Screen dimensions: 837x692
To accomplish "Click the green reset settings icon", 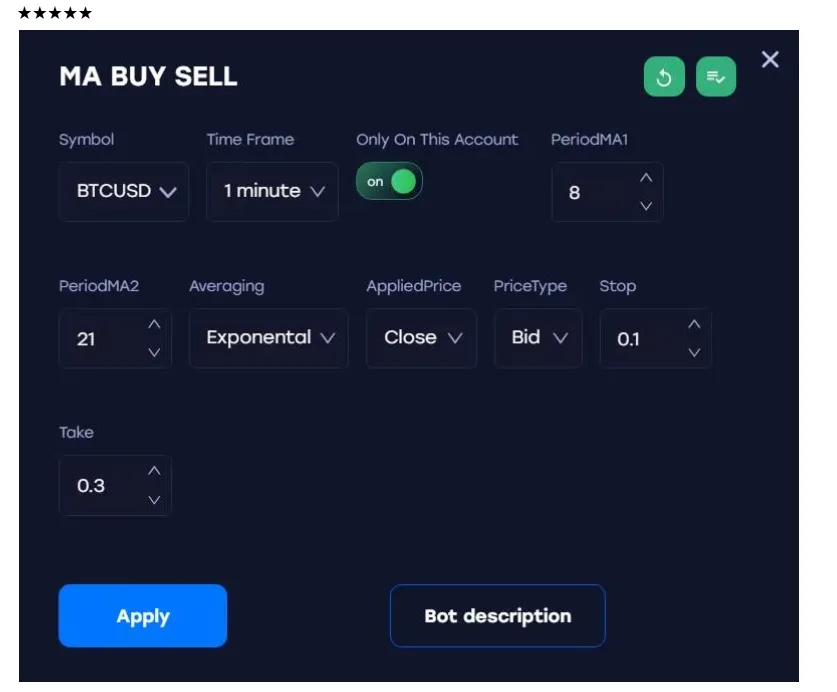I will [664, 77].
